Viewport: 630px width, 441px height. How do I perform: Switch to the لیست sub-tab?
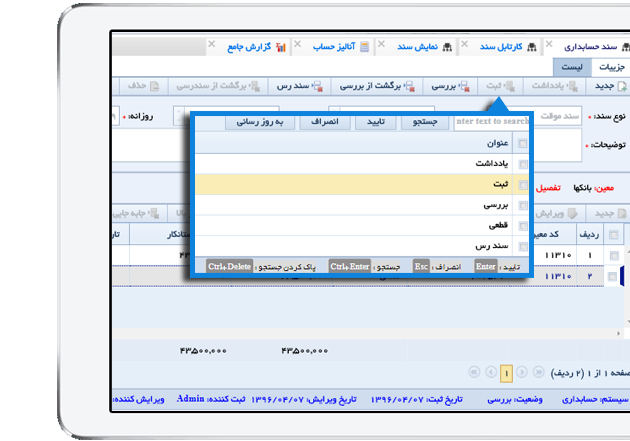pyautogui.click(x=572, y=67)
